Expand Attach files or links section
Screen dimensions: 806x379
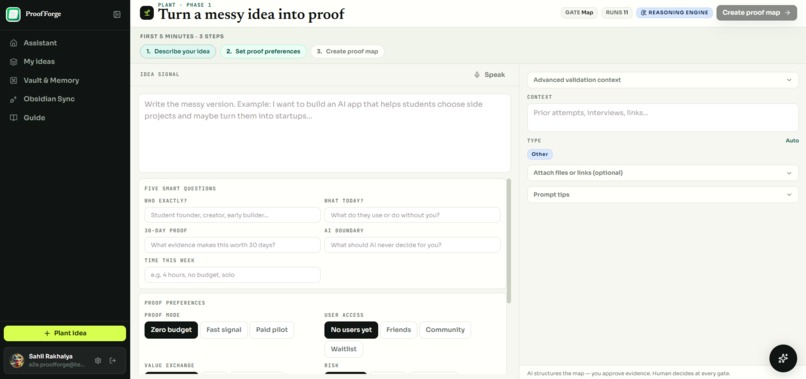[663, 173]
